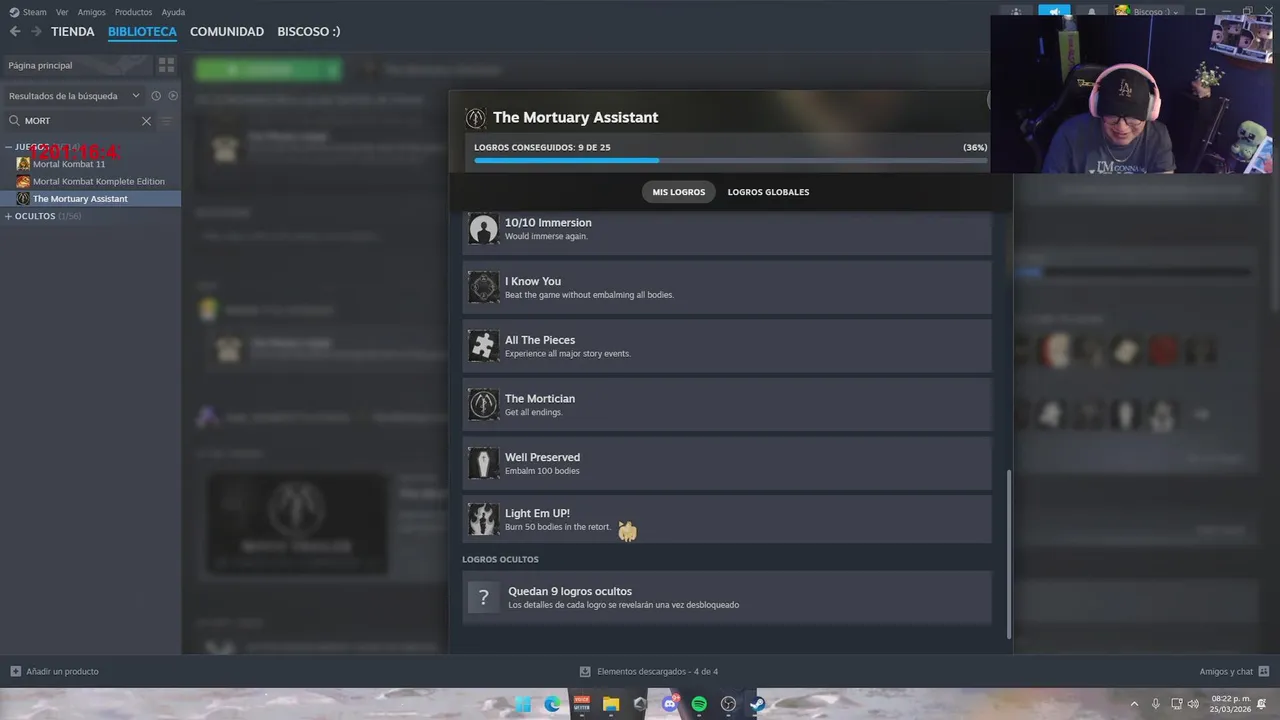
Task: Open advanced filter options next to search
Action: 167,121
